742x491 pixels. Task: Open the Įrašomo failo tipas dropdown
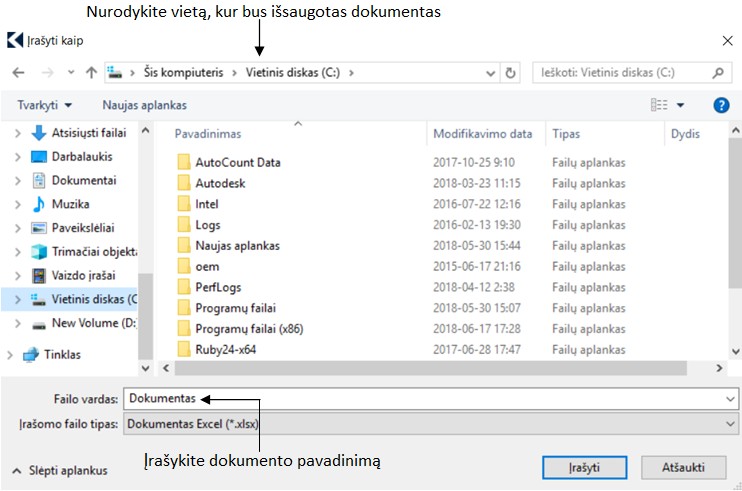tap(431, 424)
